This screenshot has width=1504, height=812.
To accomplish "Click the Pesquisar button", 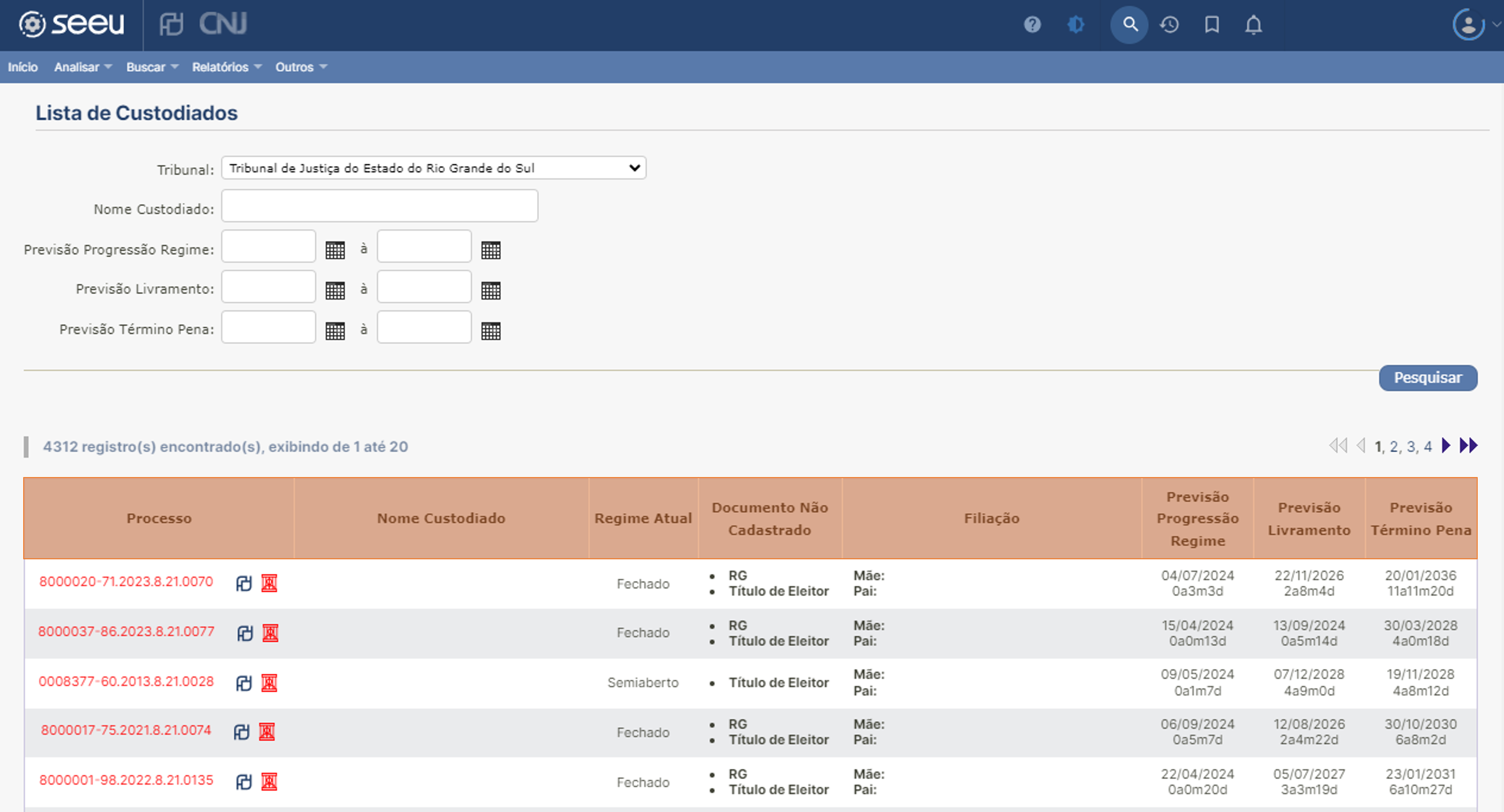I will [1428, 378].
